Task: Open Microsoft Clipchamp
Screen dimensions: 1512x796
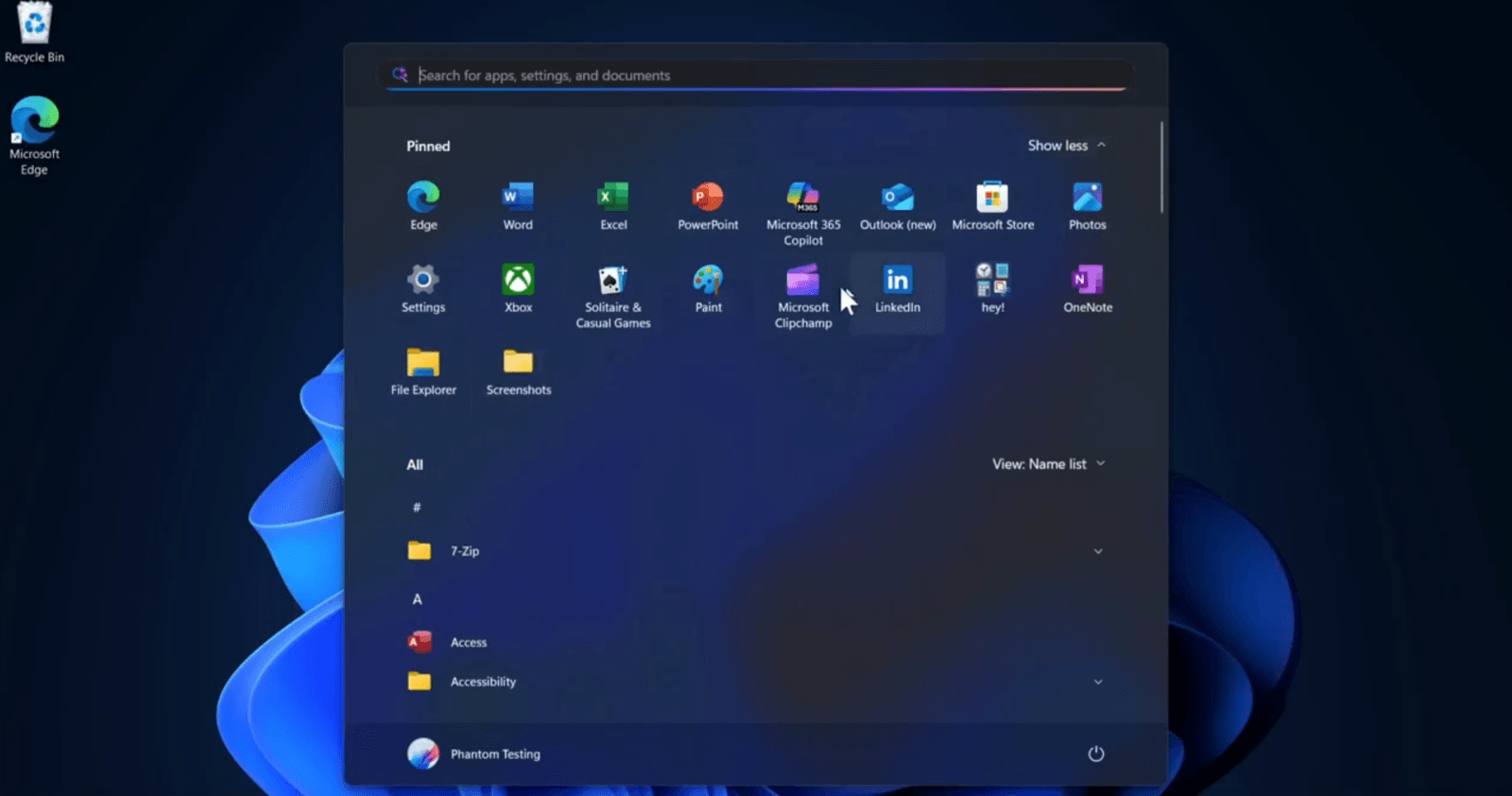Action: (803, 296)
